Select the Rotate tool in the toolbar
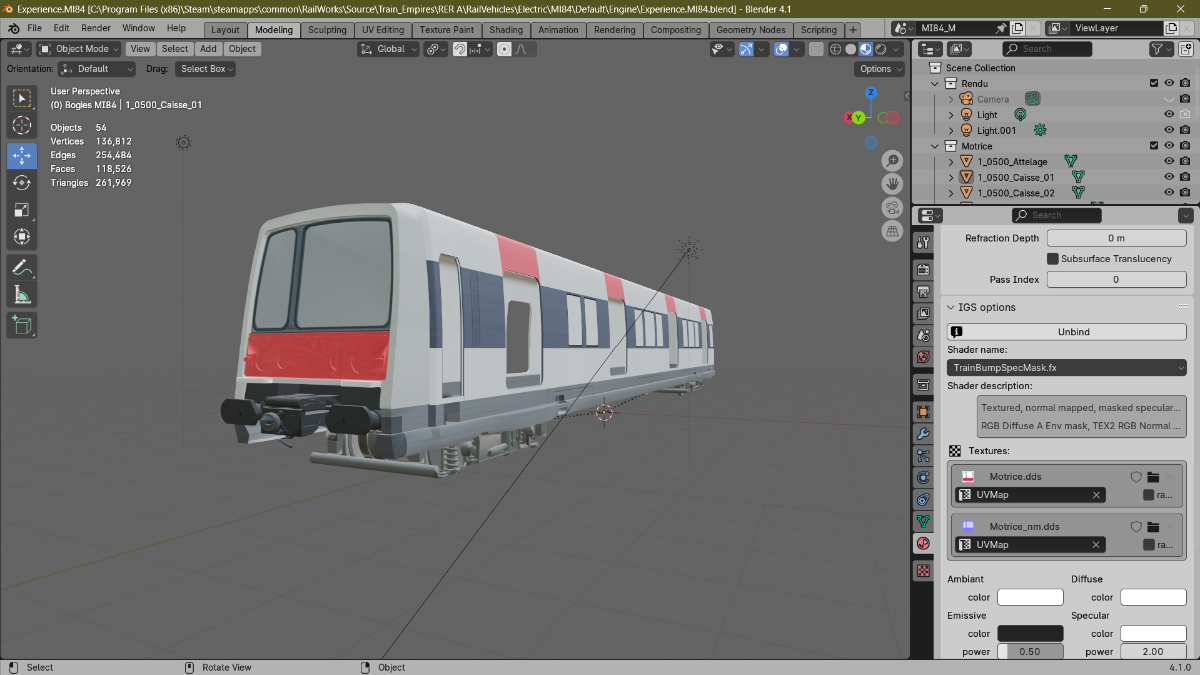Viewport: 1200px width, 675px height. tap(22, 183)
